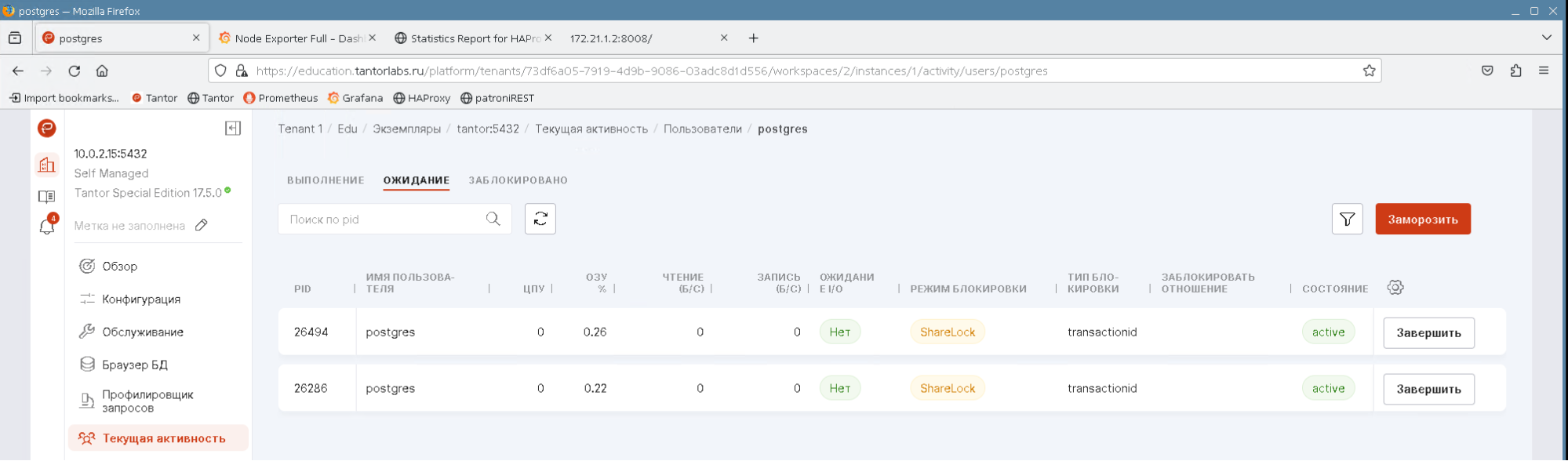Open Конфигурация in the sidebar

tap(141, 299)
